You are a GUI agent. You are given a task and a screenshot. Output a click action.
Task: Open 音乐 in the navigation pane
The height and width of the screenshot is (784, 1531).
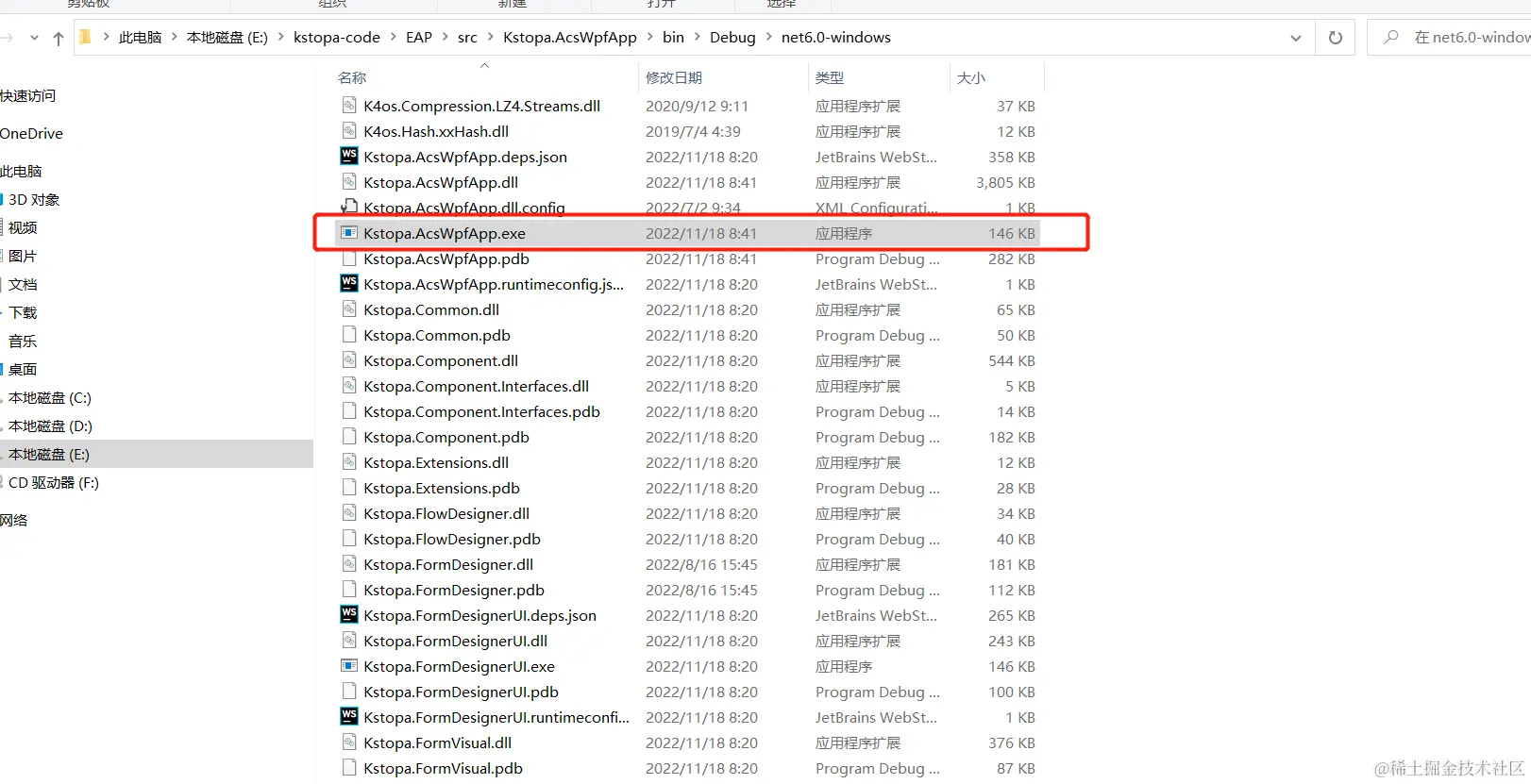tap(23, 342)
